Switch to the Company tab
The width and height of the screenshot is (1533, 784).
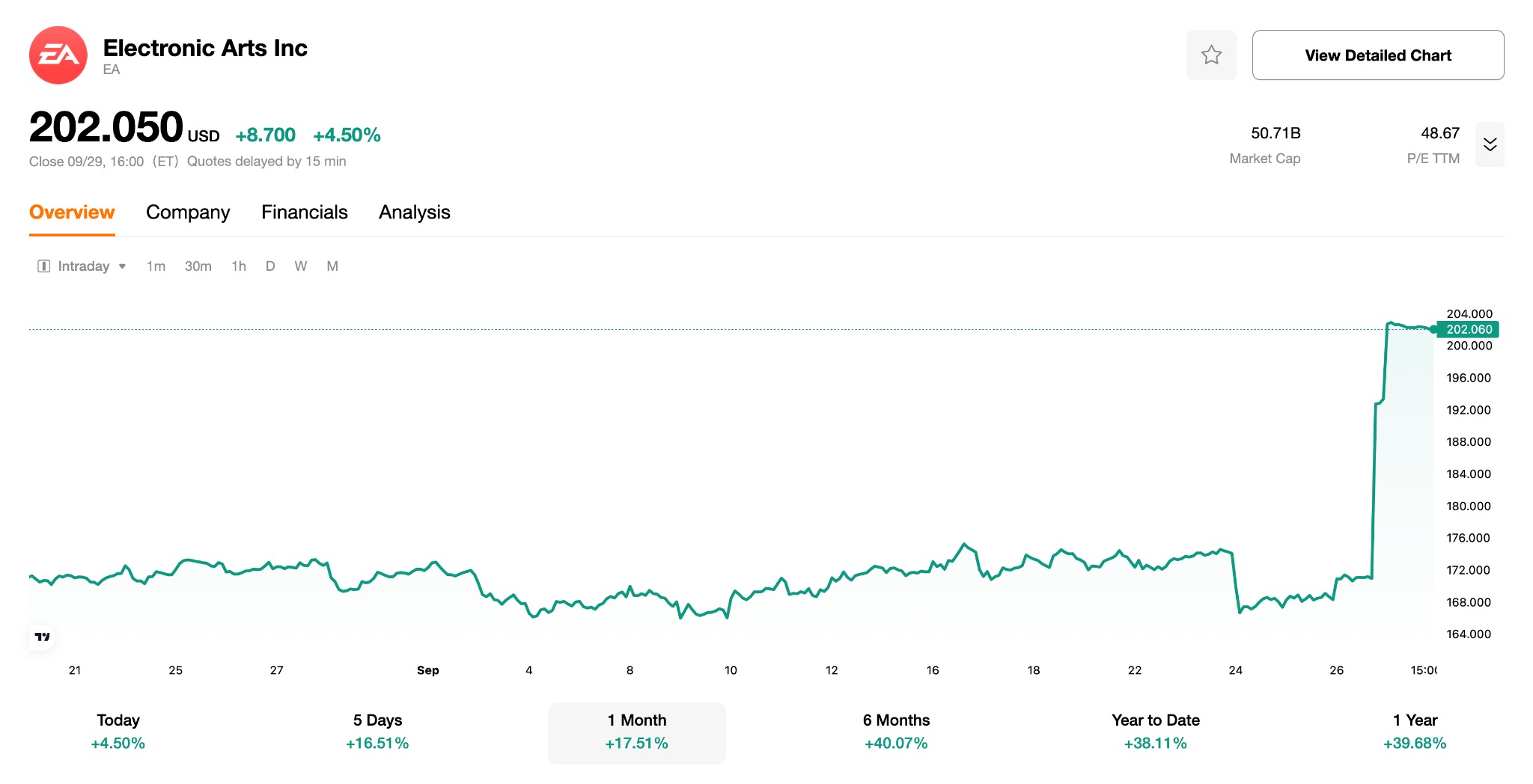click(188, 212)
